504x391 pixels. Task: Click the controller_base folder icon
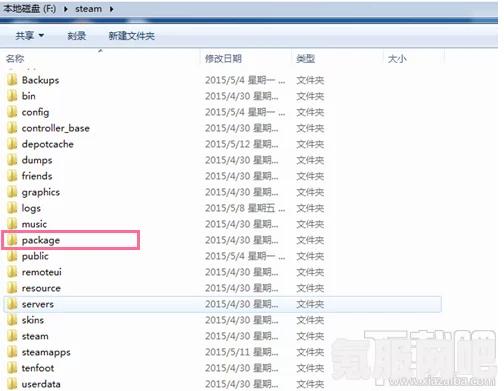click(12, 128)
